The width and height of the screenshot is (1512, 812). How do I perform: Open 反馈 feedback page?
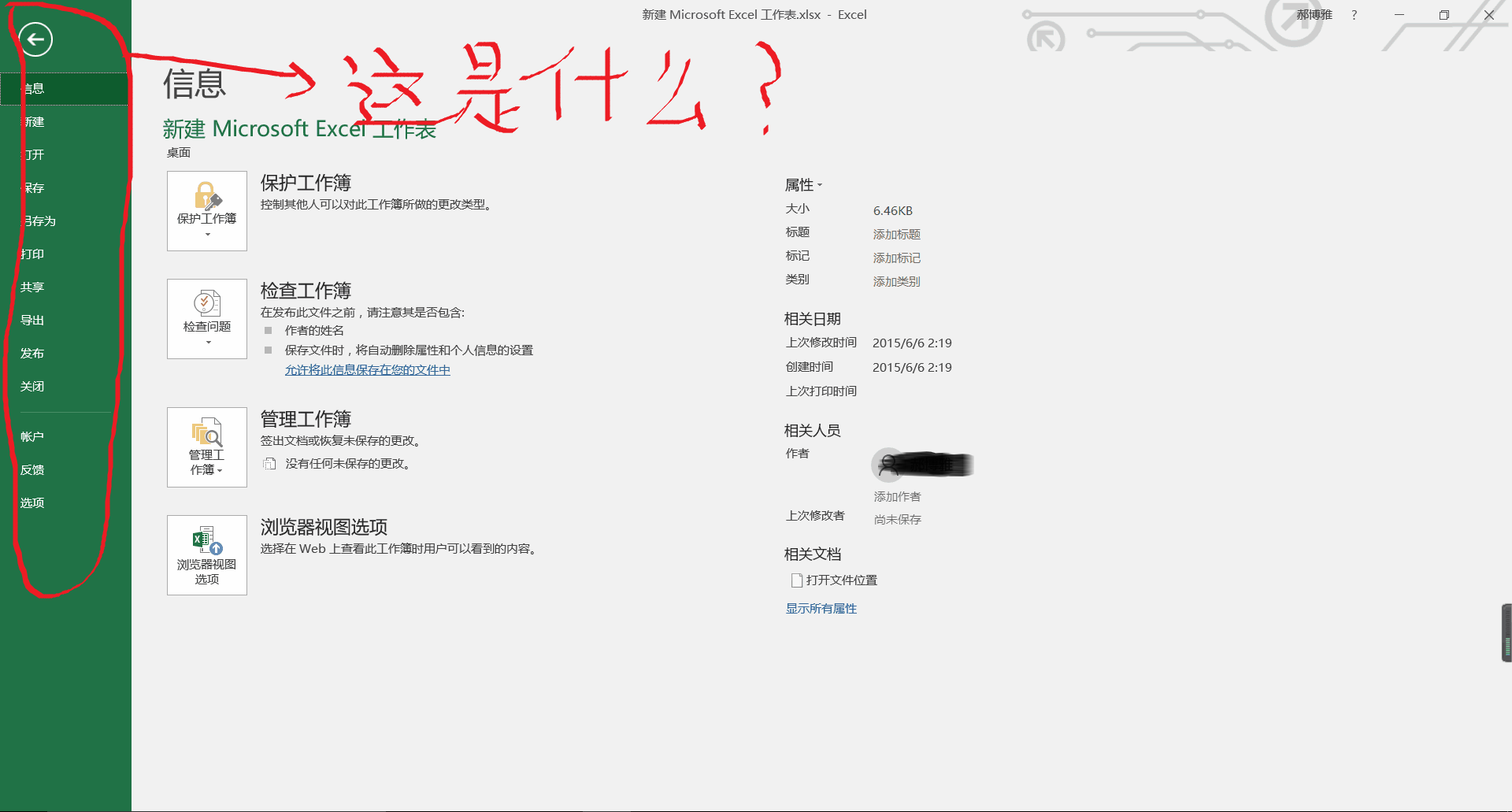coord(64,469)
